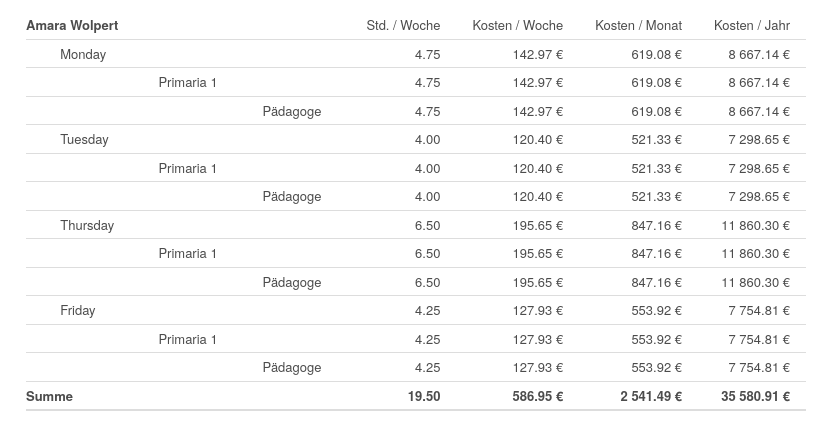This screenshot has height=433, width=827.
Task: Click Thursday weekly hours 6.50
Action: [427, 225]
